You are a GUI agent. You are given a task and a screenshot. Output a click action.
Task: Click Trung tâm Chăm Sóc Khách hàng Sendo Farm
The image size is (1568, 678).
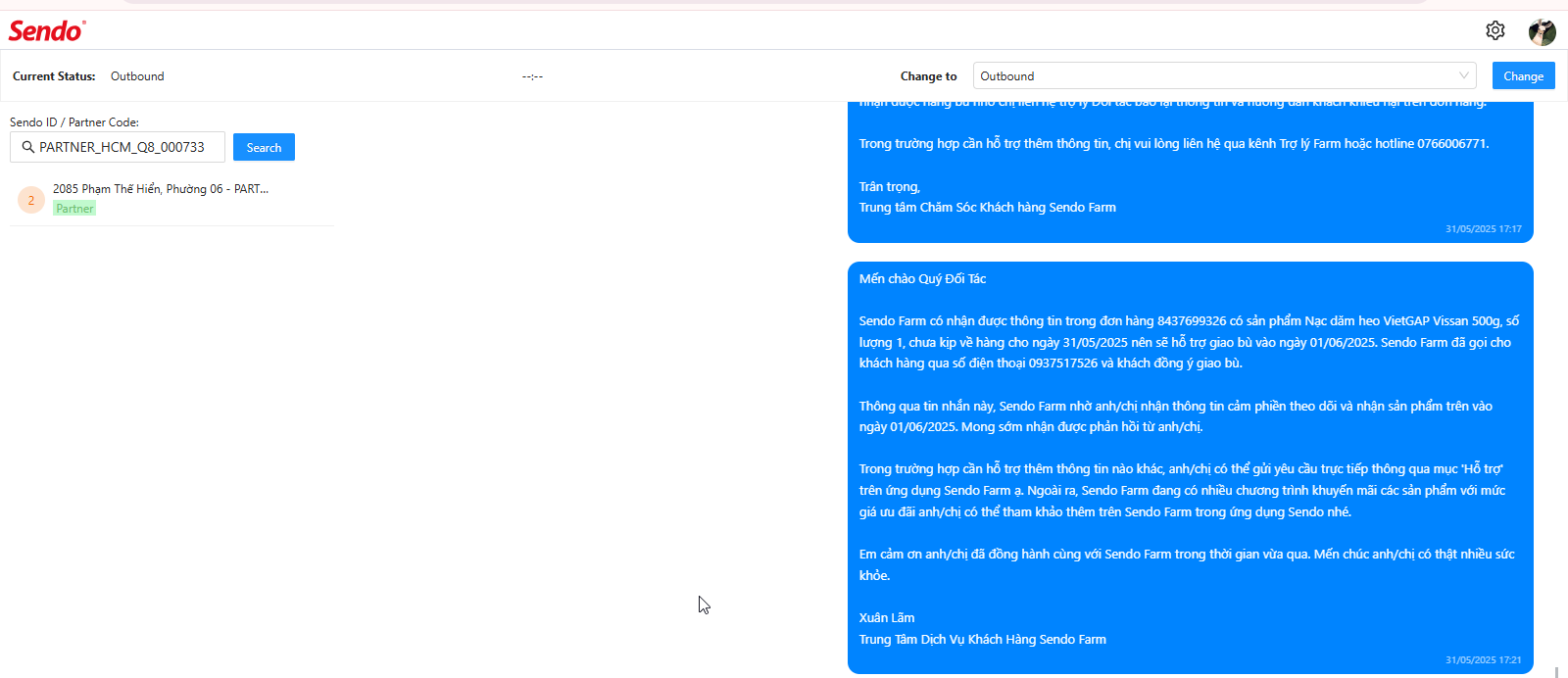tap(988, 208)
